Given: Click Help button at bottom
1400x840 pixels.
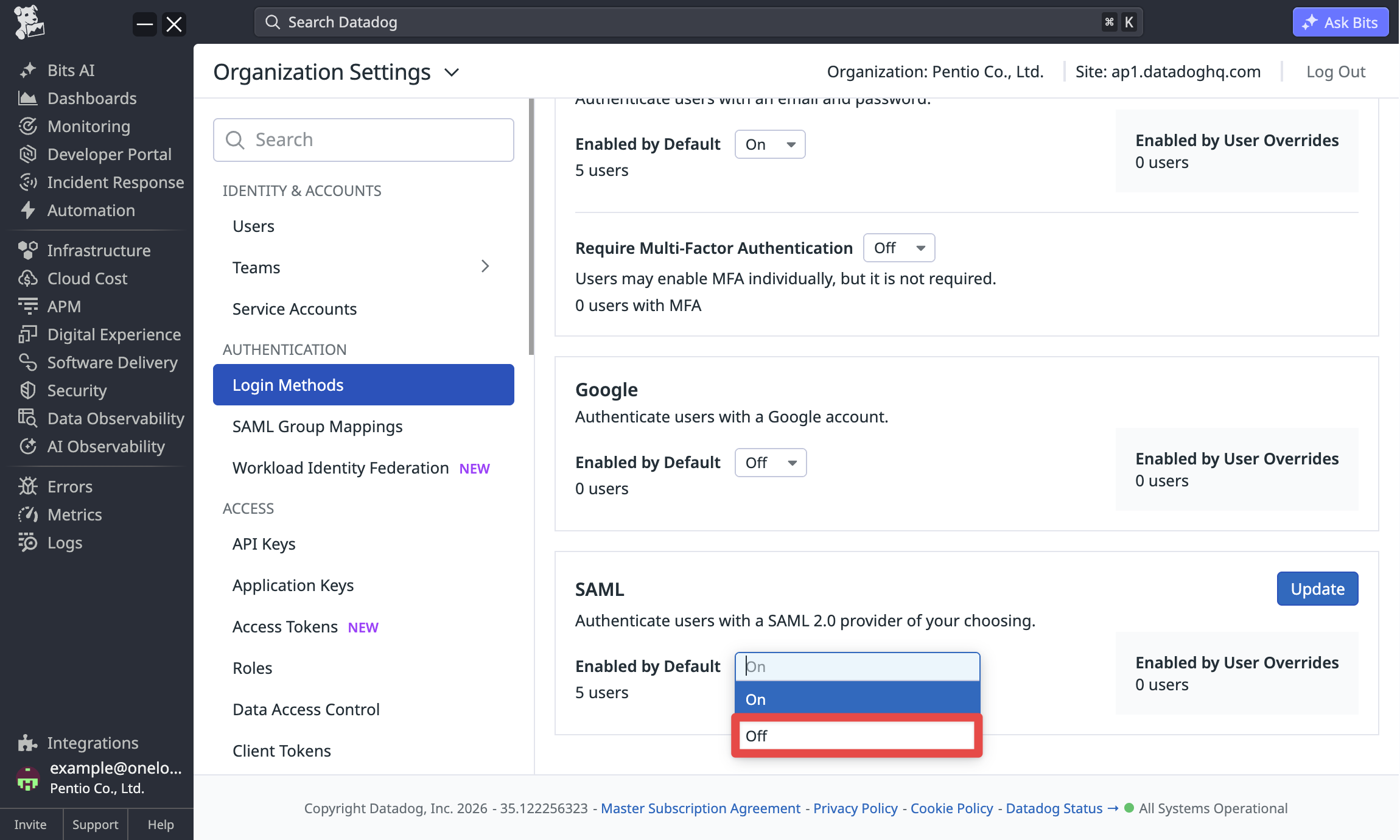Looking at the screenshot, I should pyautogui.click(x=161, y=825).
